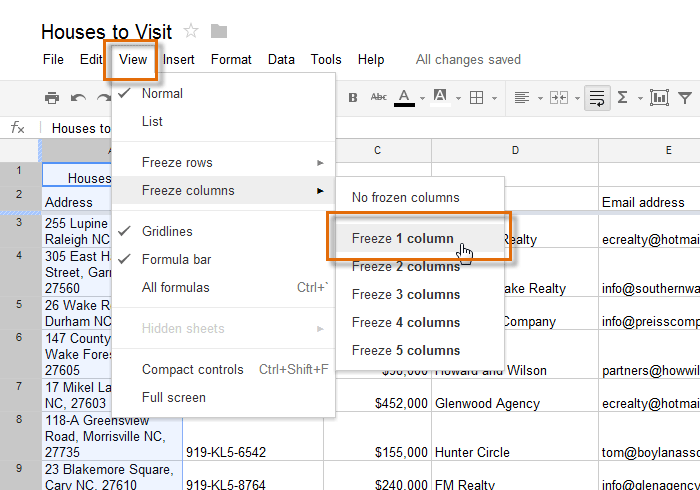Open align dropdown arrow
Viewport: 700px width, 490px height.
tap(540, 99)
